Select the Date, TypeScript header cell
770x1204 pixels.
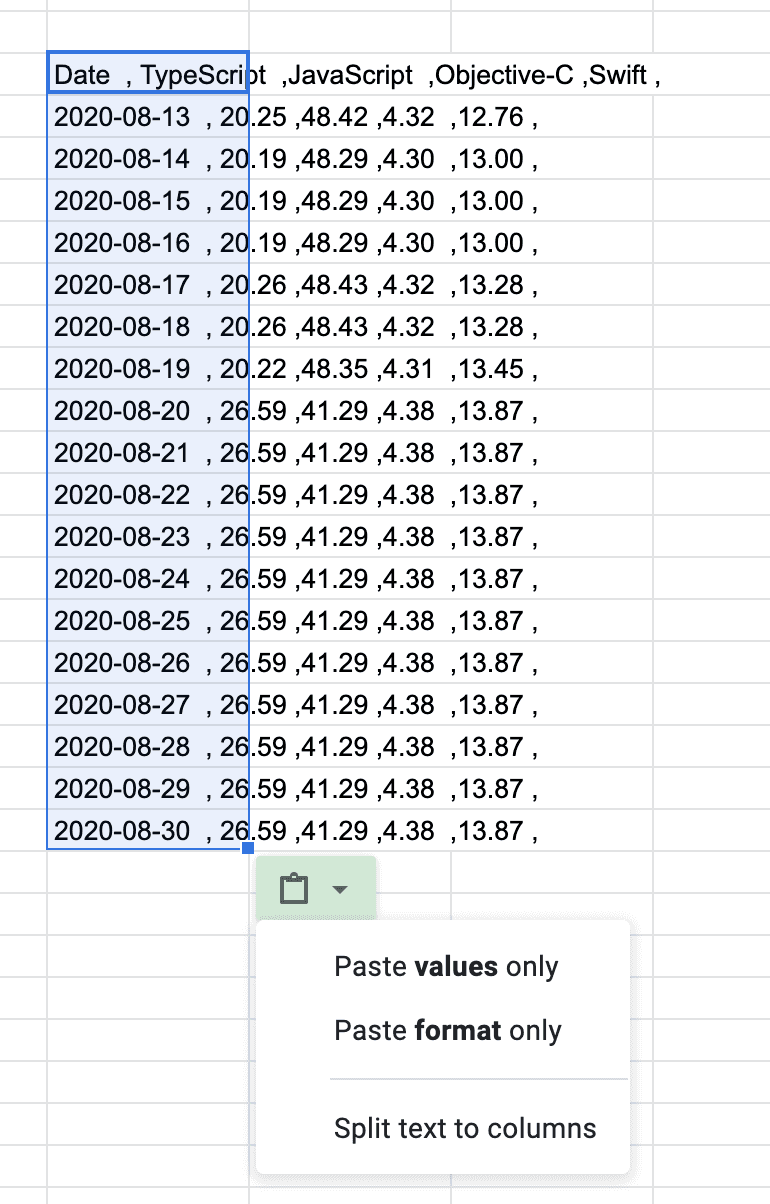coord(148,75)
